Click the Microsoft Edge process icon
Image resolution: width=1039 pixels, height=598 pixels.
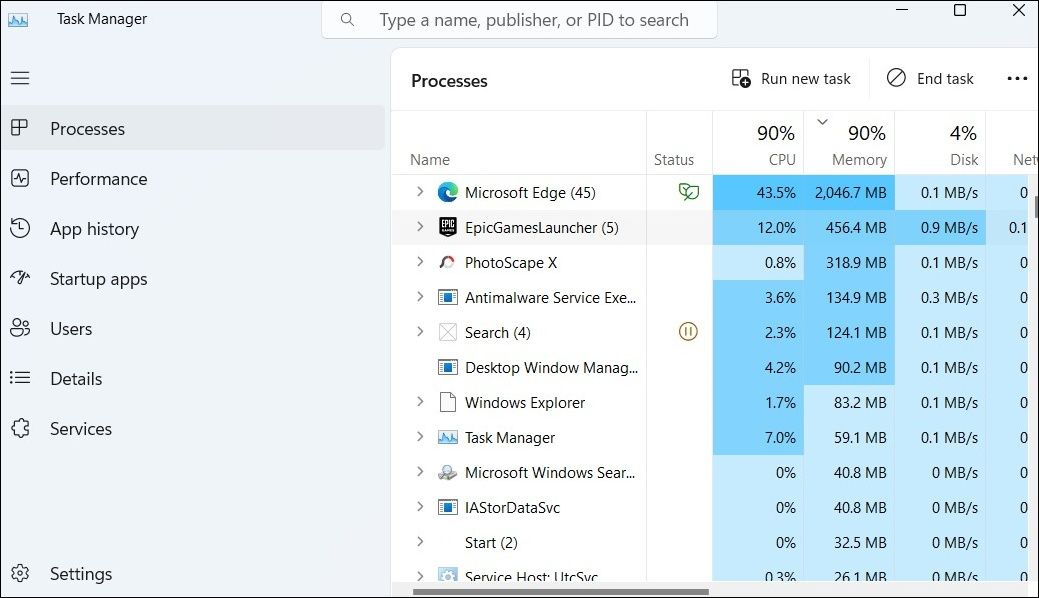tap(447, 193)
